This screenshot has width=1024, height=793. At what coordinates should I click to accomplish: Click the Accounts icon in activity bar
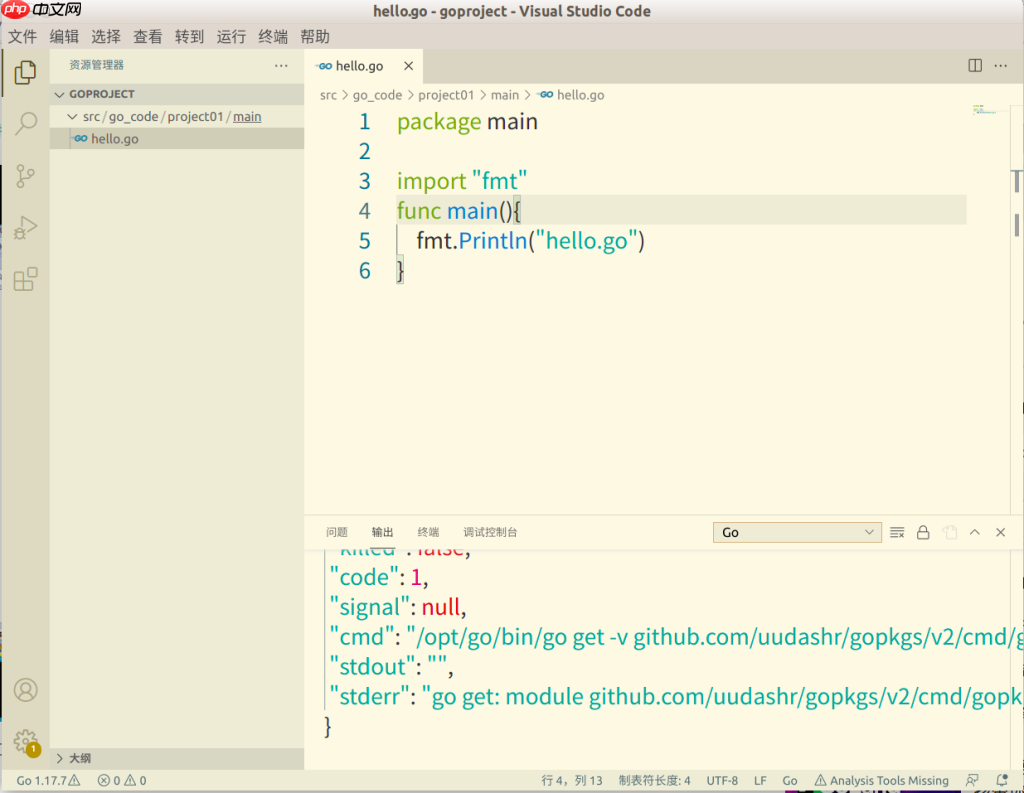(26, 690)
